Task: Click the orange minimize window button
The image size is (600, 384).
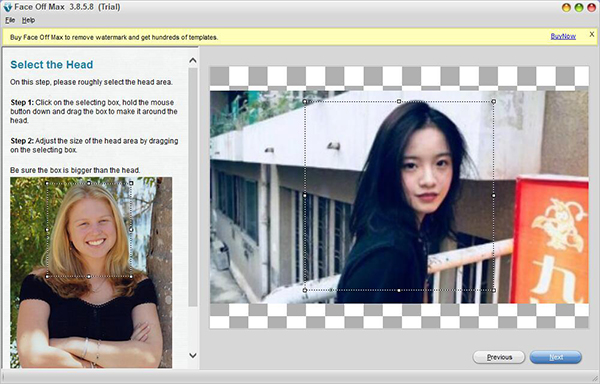Action: 566,7
